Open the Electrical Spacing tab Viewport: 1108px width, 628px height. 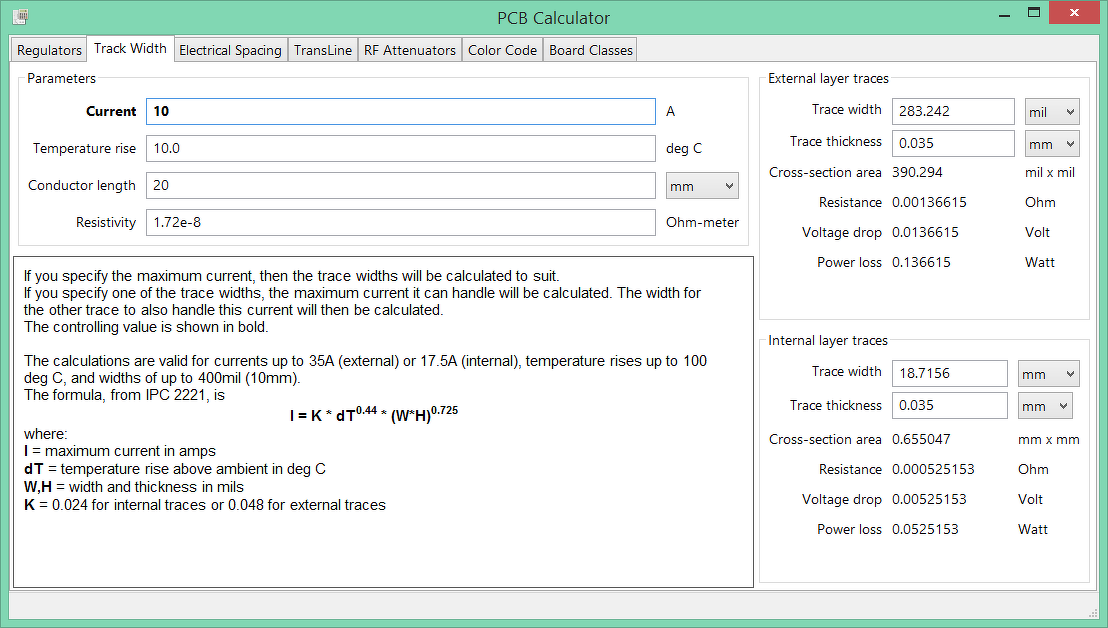coord(230,50)
